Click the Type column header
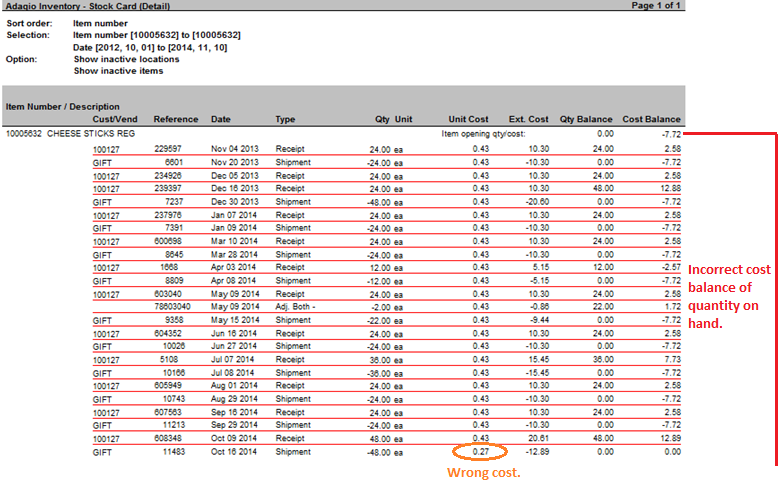Viewport: 784px width, 499px height. point(285,119)
